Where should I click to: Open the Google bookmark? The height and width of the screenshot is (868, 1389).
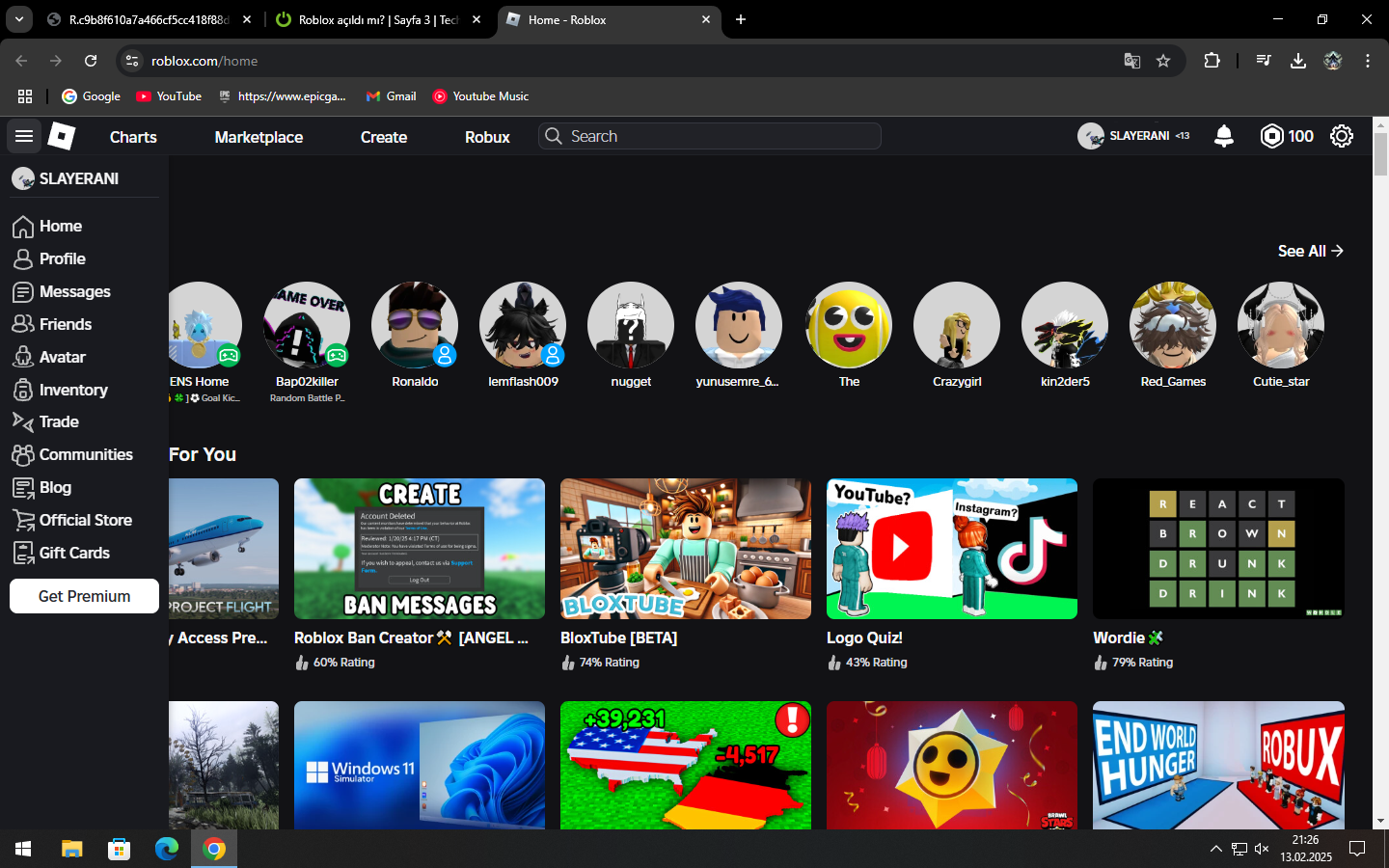(91, 96)
